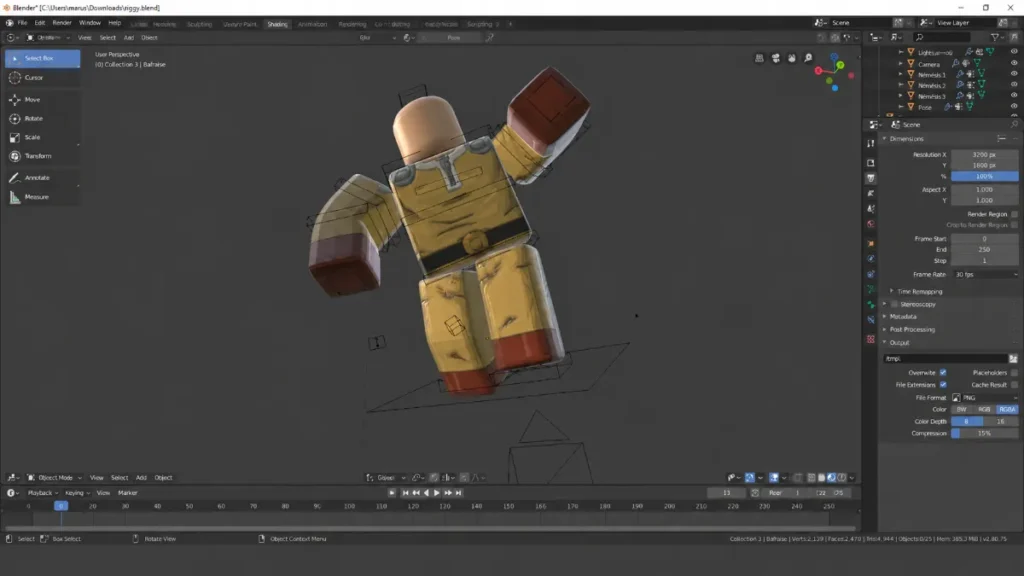The image size is (1024, 576).
Task: Click the Blender logo menu icon
Action: click(9, 23)
